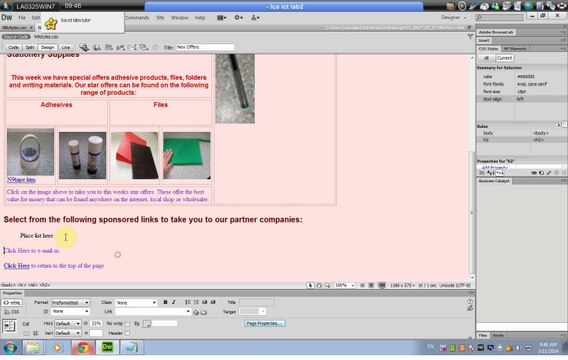Select the h2 rule in Rules list
The image size is (568, 360).
[521, 139]
